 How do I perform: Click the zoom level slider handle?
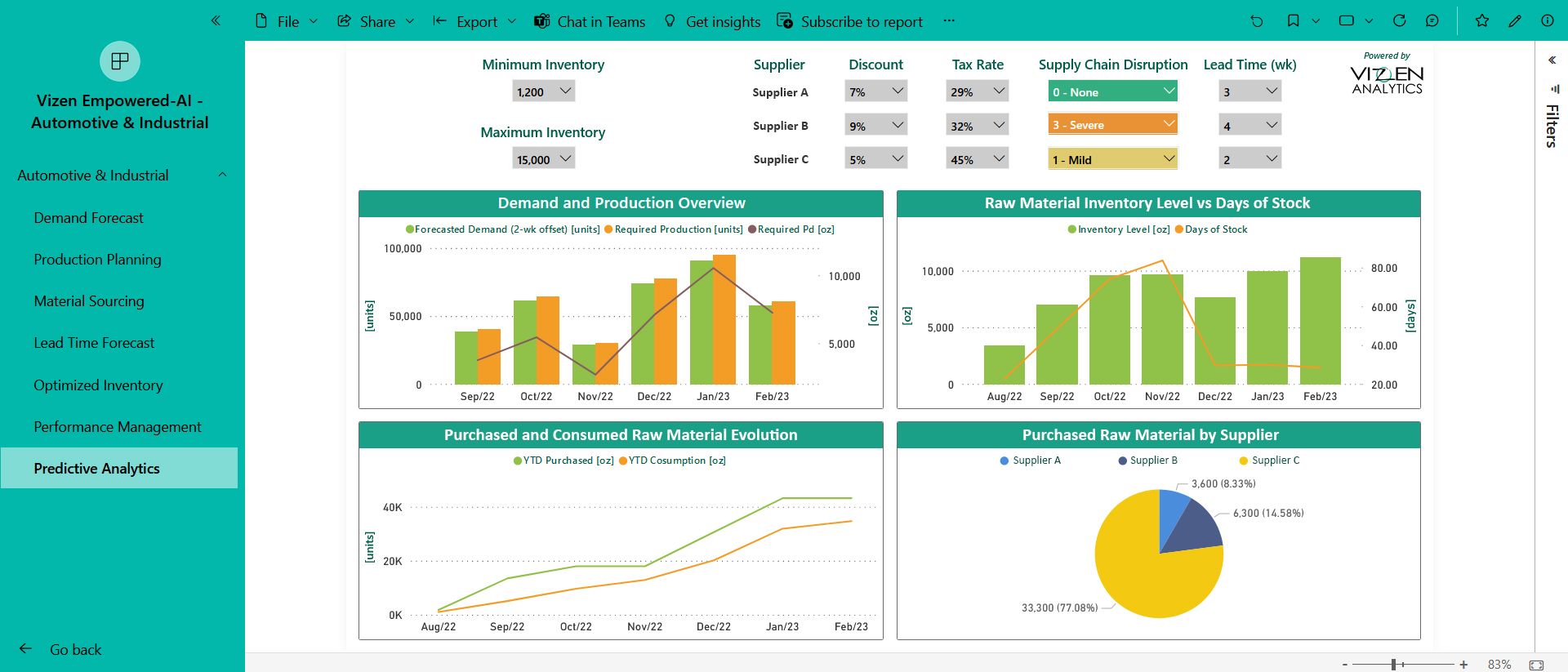1394,665
